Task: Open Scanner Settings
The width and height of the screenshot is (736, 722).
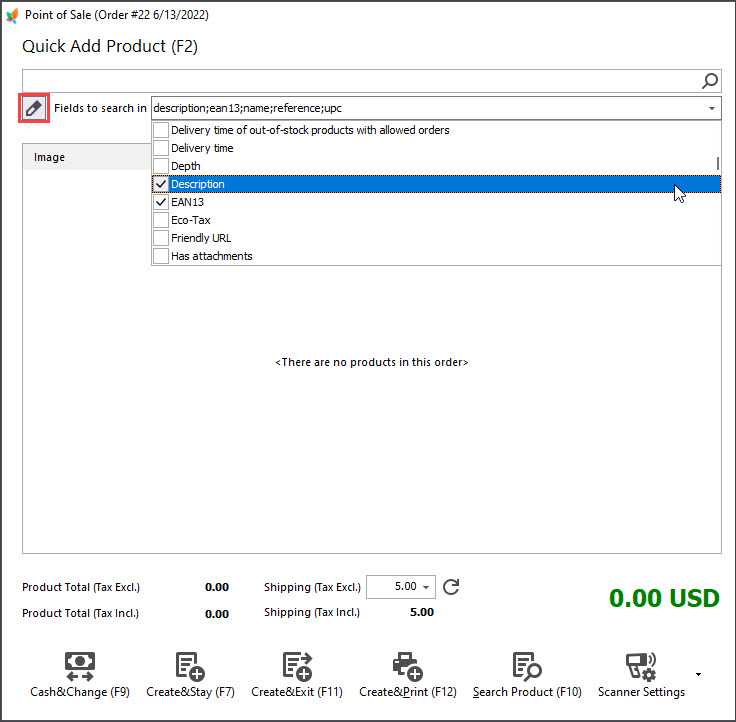Action: click(641, 675)
